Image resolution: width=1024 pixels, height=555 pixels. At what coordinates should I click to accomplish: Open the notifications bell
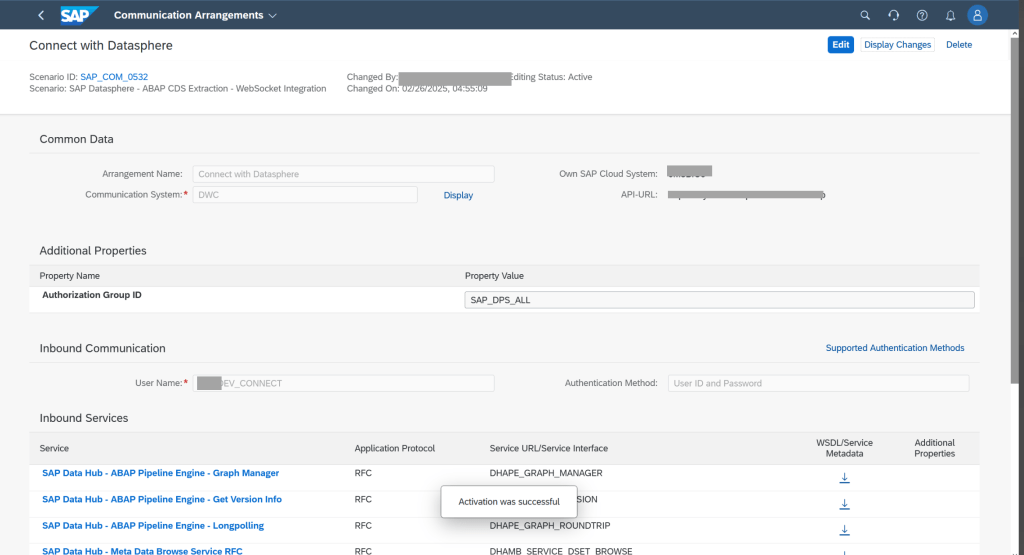coord(950,15)
